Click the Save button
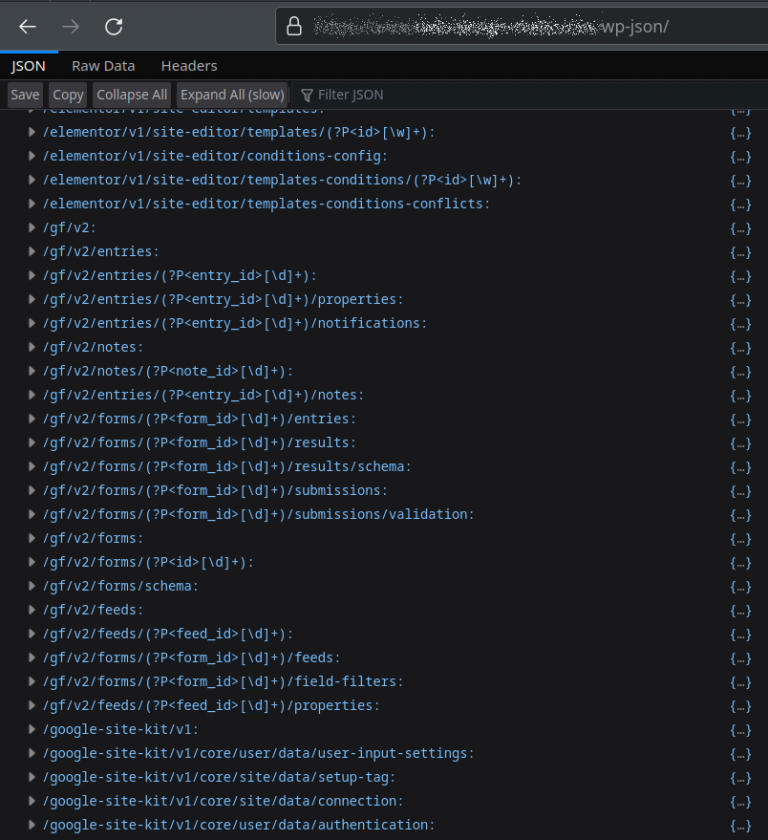This screenshot has height=840, width=768. coord(24,94)
